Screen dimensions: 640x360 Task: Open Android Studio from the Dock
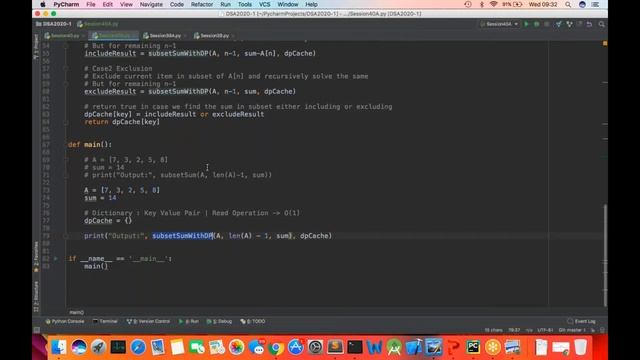(x=394, y=347)
